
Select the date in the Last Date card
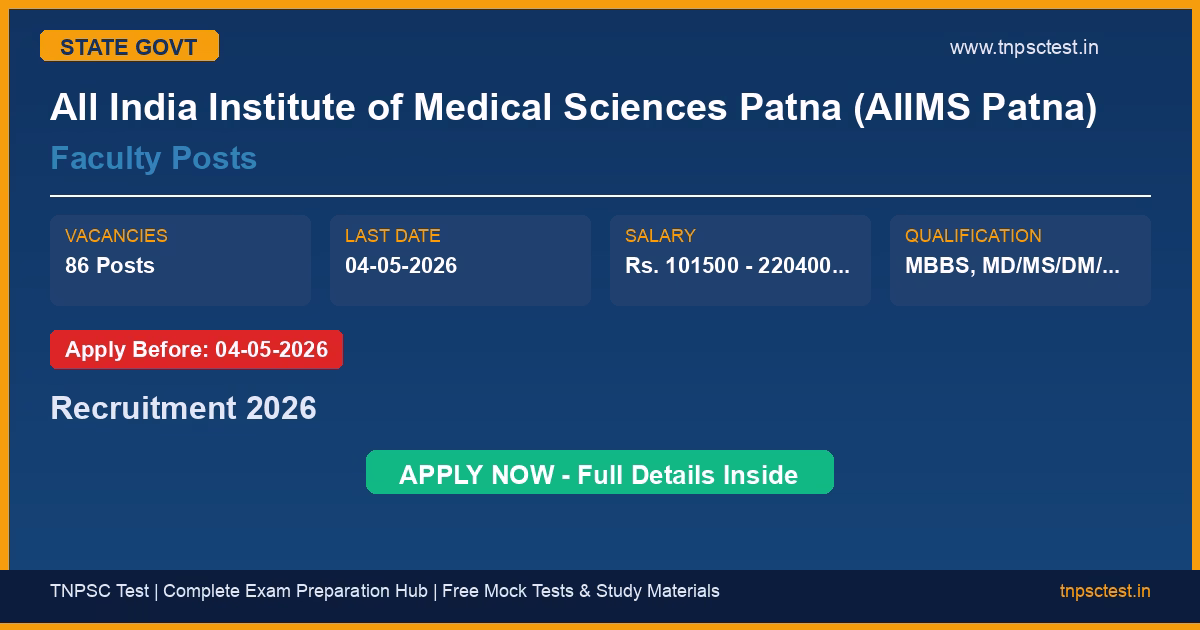[401, 266]
